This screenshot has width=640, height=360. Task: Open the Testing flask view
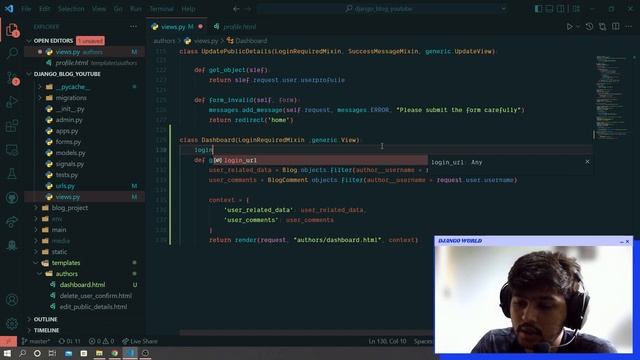point(12,174)
